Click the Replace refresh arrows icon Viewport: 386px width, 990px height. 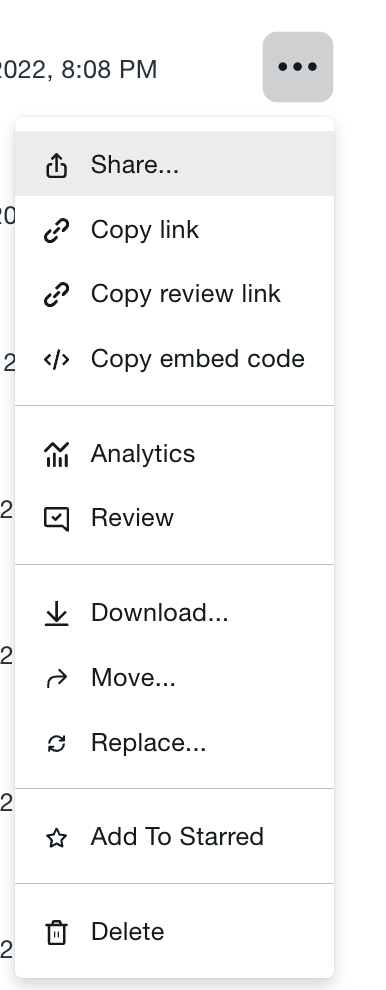coord(56,743)
